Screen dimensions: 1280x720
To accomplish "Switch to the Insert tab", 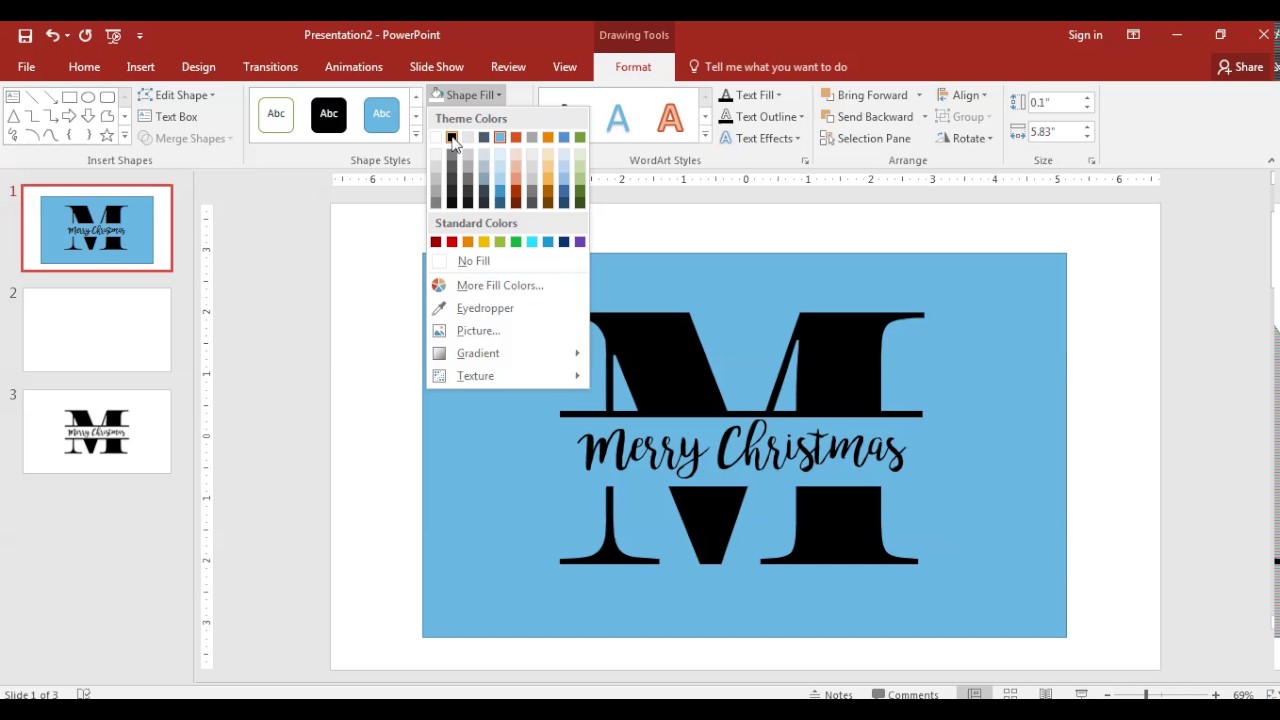I will pyautogui.click(x=140, y=67).
